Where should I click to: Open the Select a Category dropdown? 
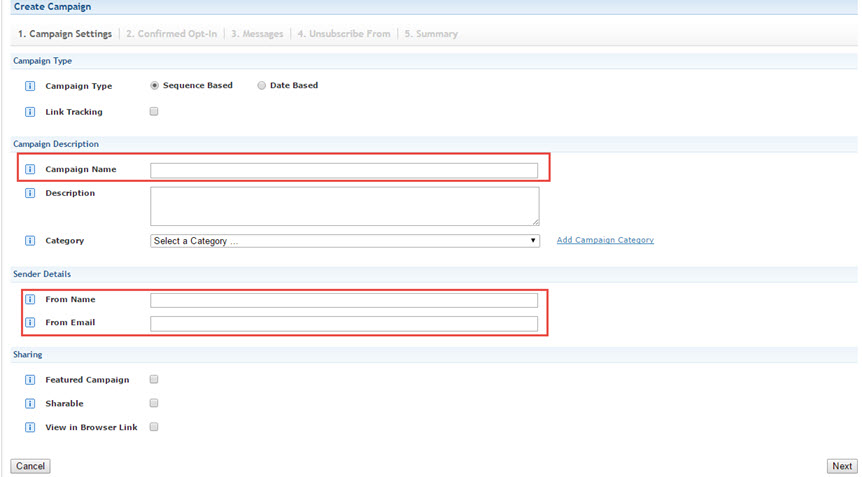344,241
